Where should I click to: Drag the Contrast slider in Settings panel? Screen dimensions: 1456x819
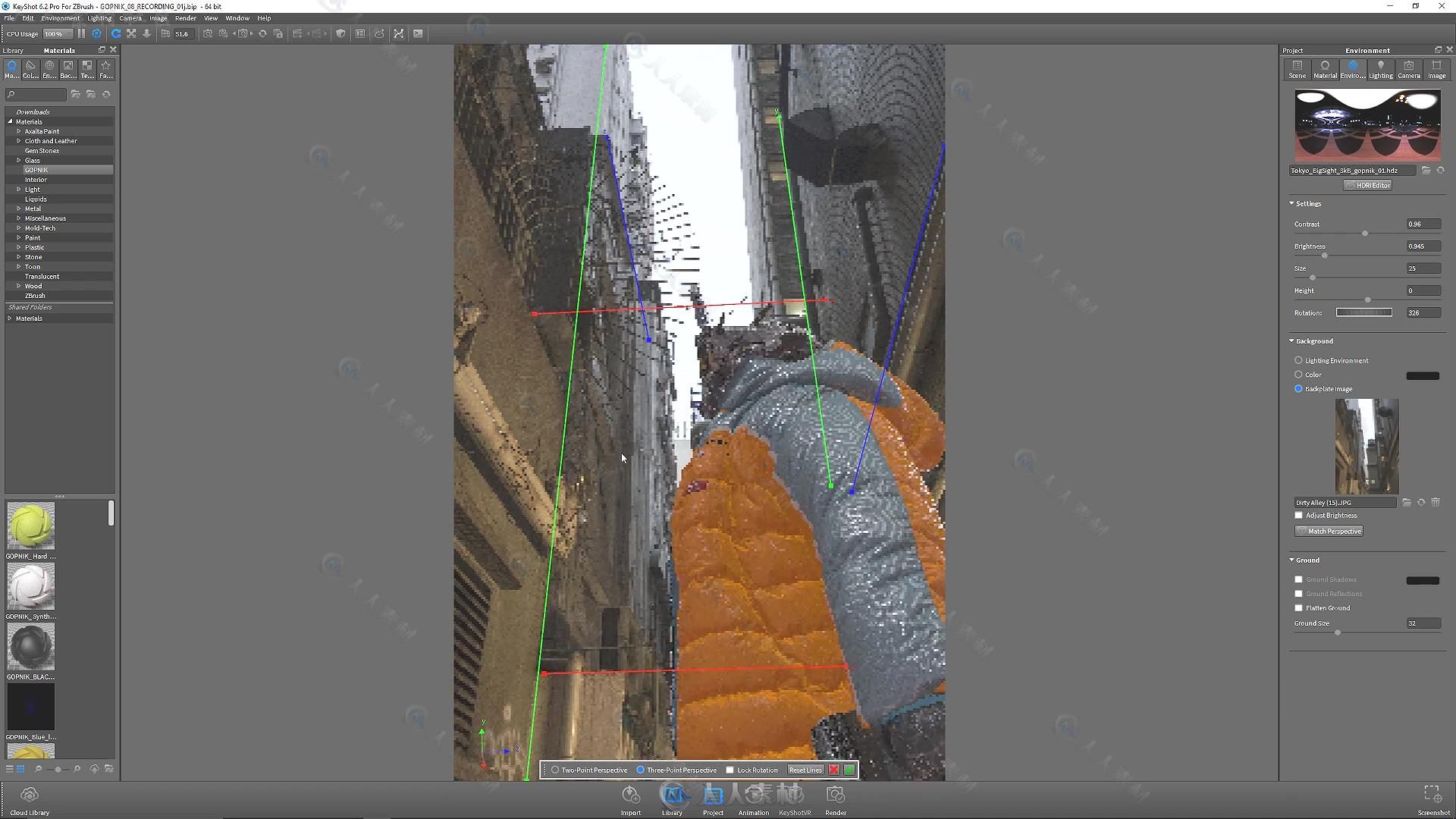pos(1365,233)
